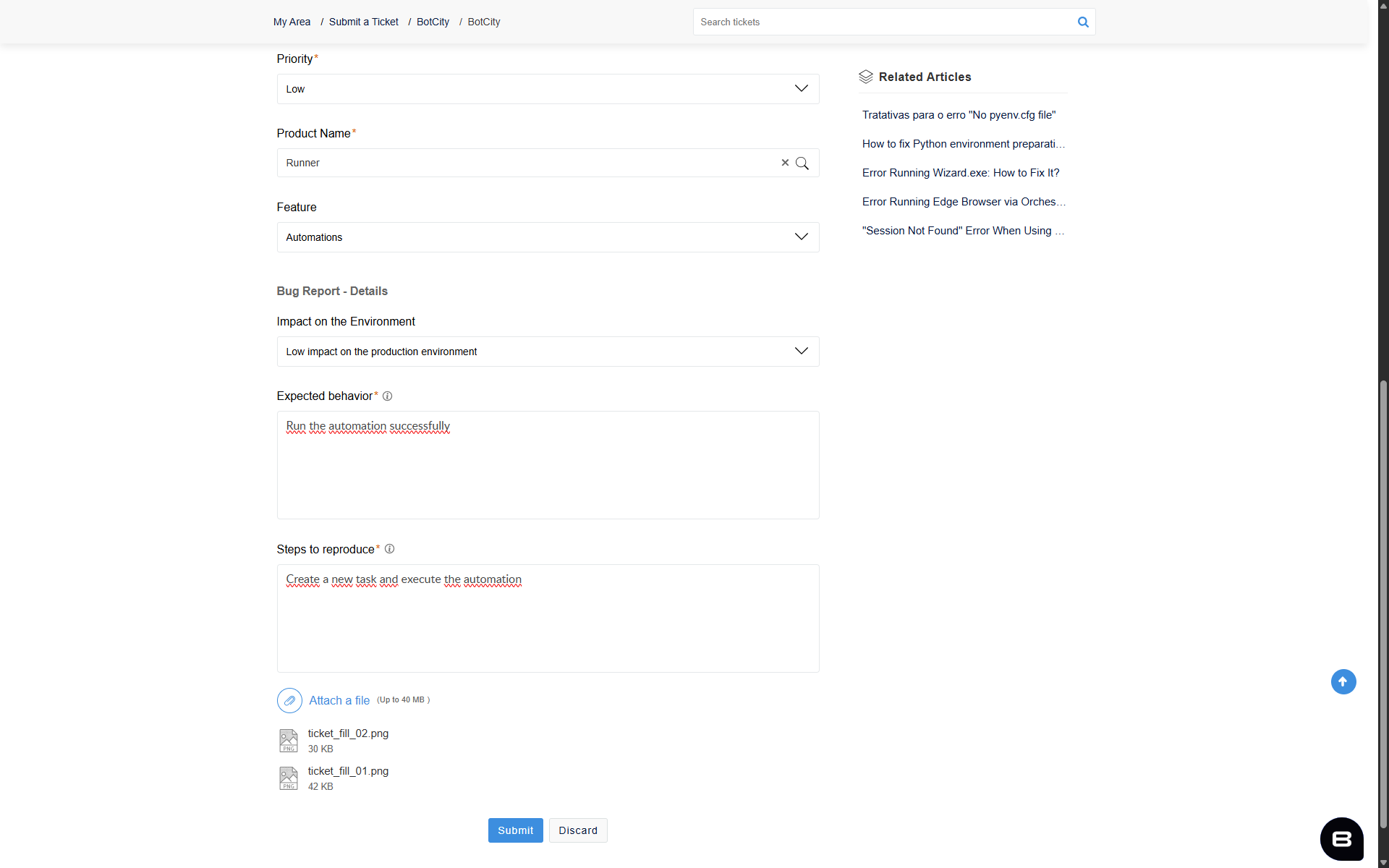
Task: Open product lookup via magnifier icon
Action: click(802, 163)
